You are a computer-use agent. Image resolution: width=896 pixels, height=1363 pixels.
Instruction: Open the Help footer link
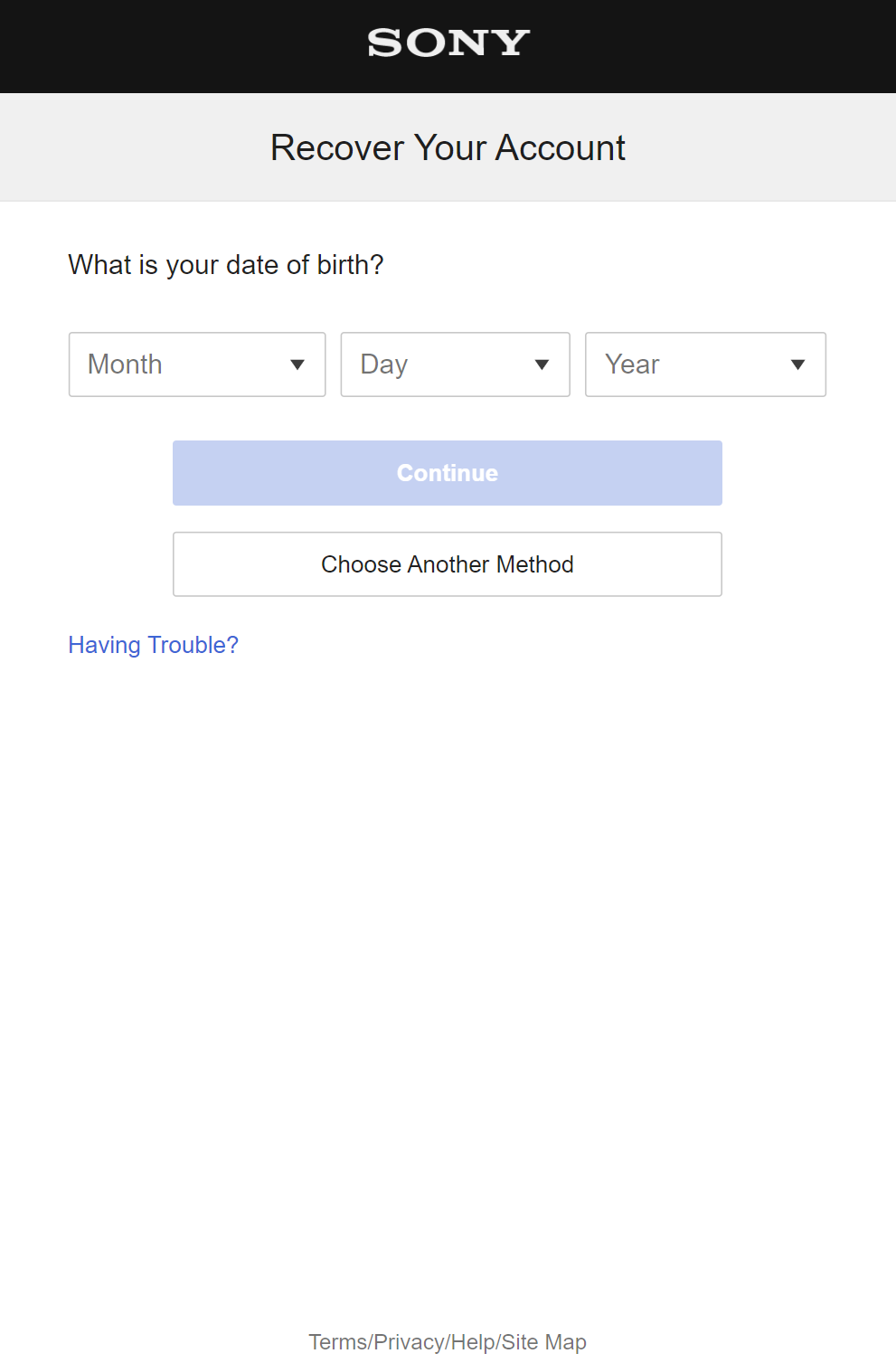tap(472, 1342)
